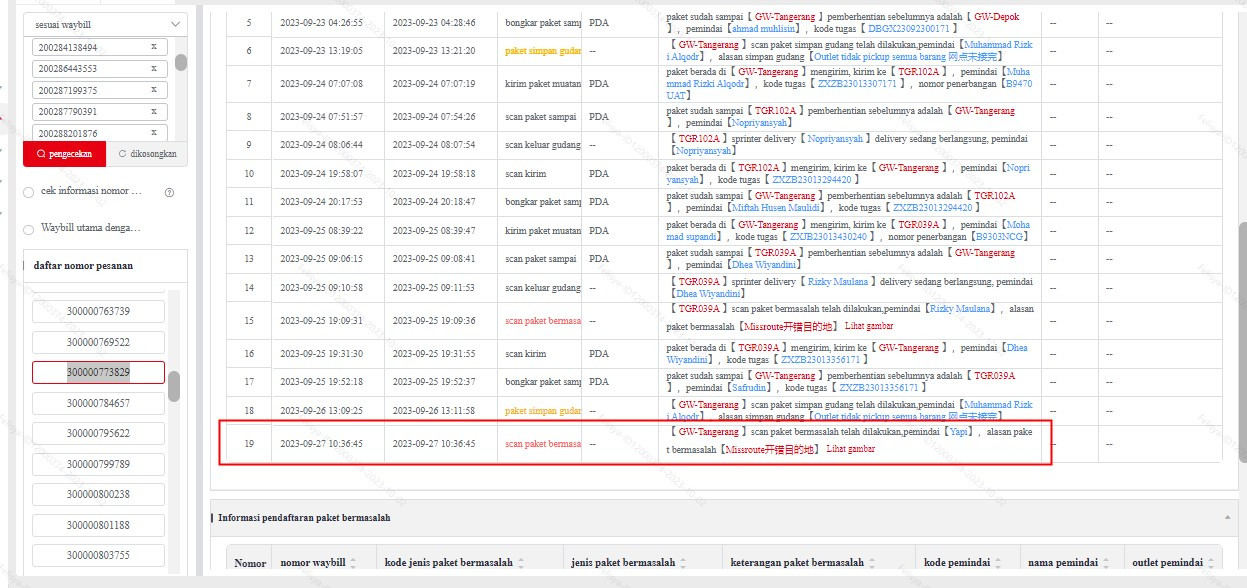Screen dimensions: 1247x588
Task: Click waybill tag 200284138494 field
Action: point(99,47)
